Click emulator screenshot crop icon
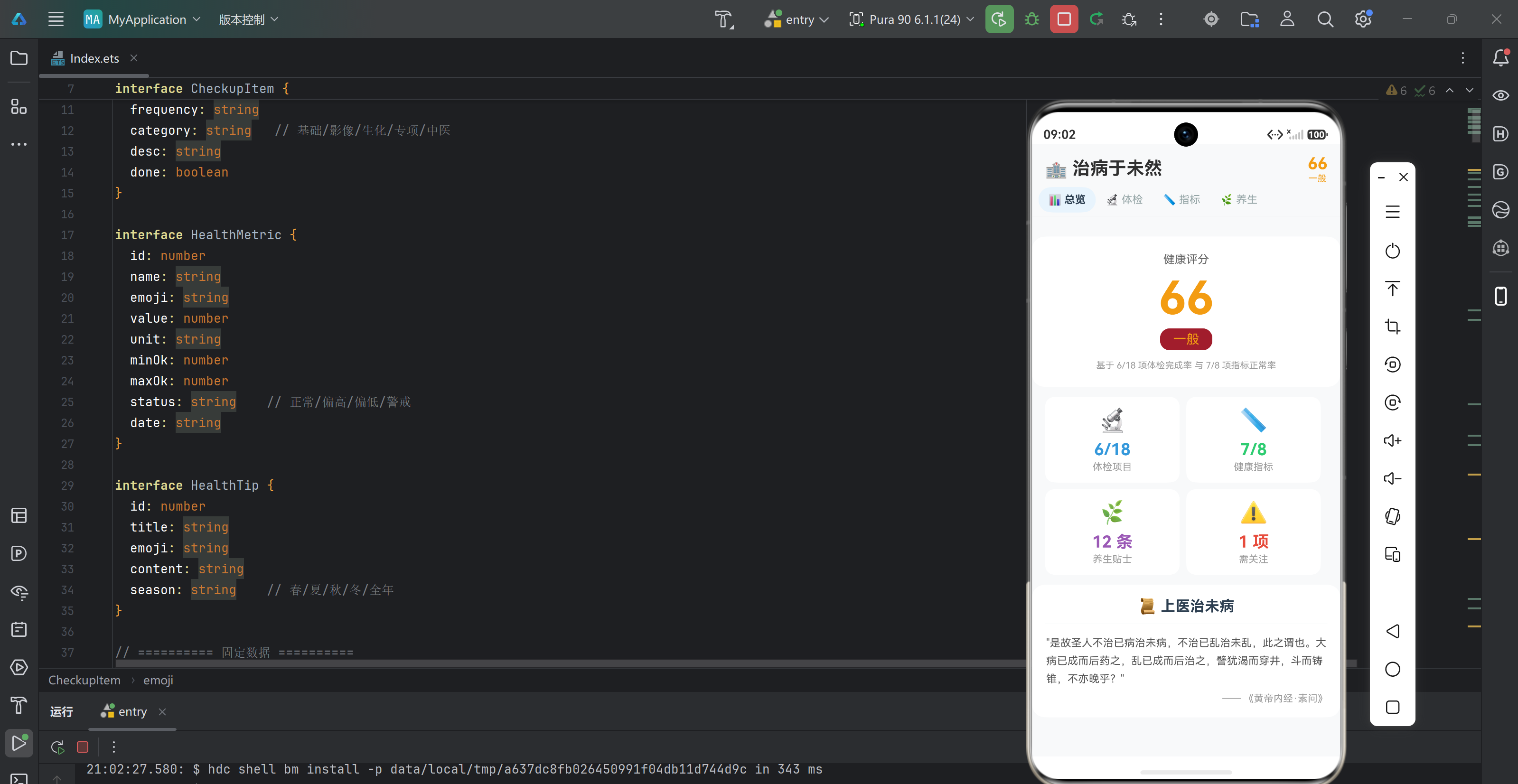 click(1392, 327)
